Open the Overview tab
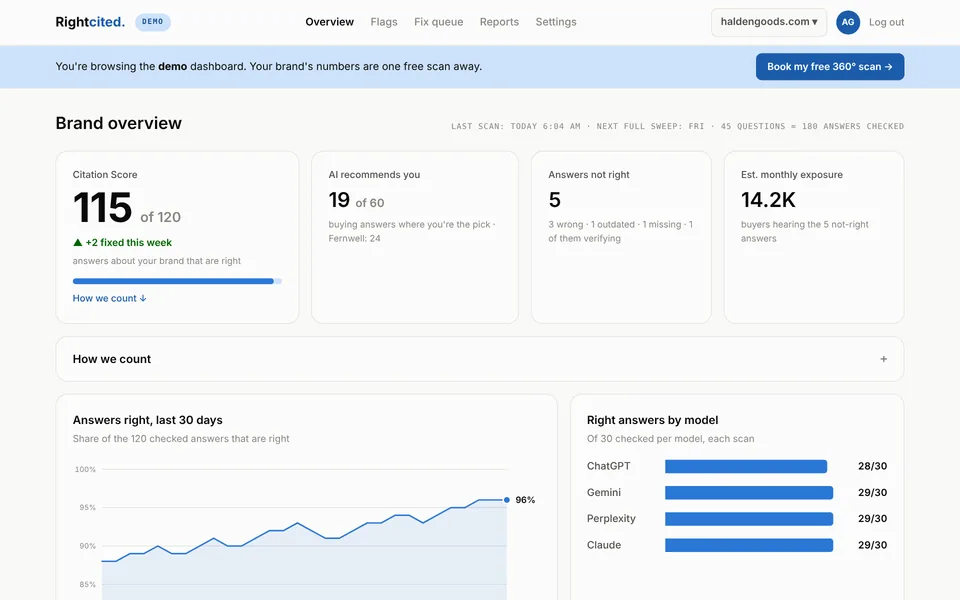Image resolution: width=960 pixels, height=600 pixels. pos(329,22)
